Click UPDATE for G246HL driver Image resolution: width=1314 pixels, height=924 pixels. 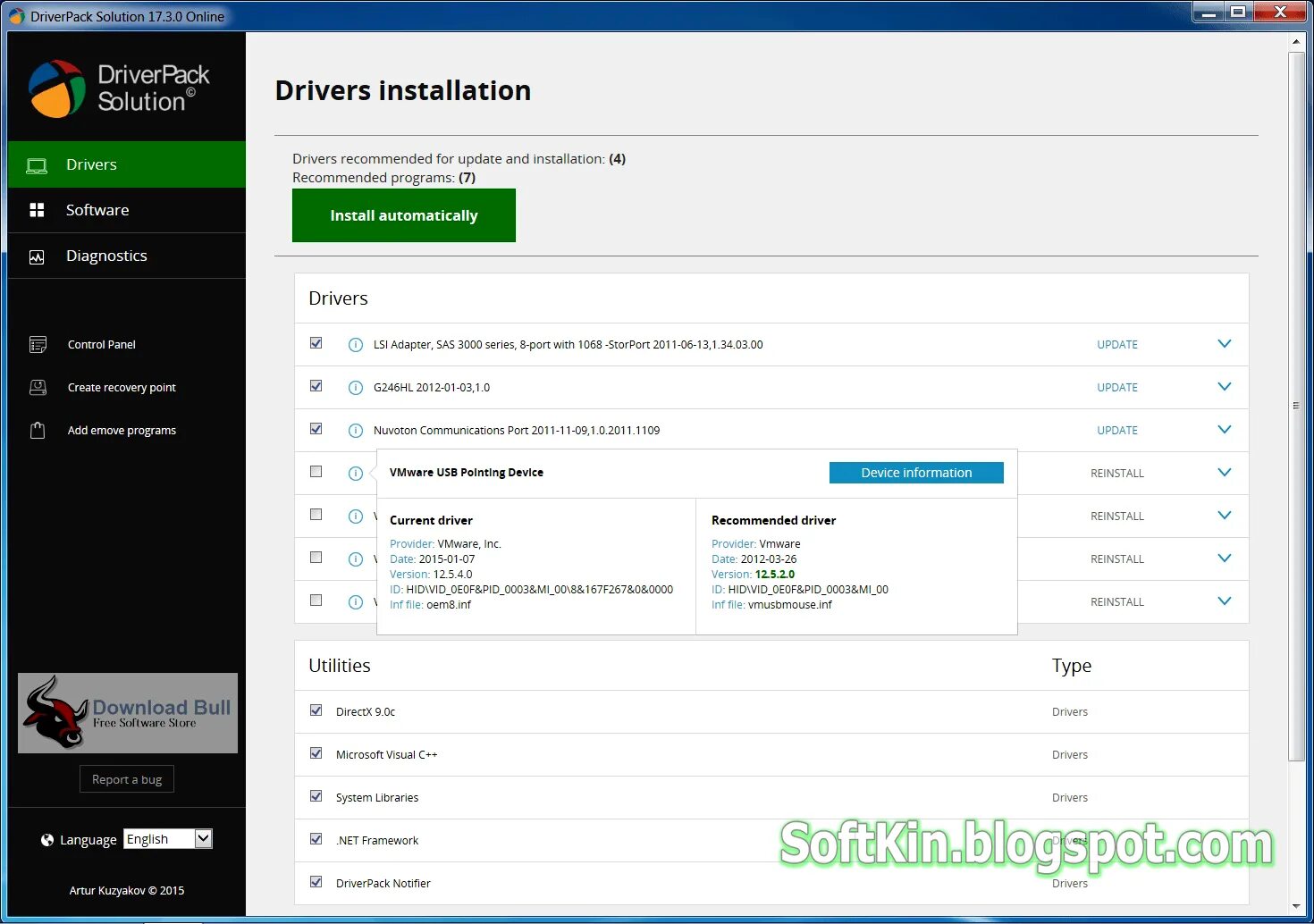pyautogui.click(x=1117, y=388)
